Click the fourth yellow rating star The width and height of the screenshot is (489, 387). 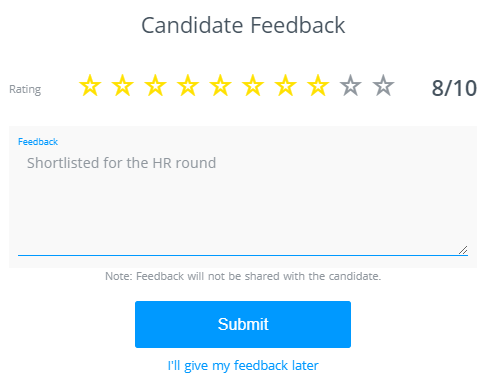tap(188, 86)
